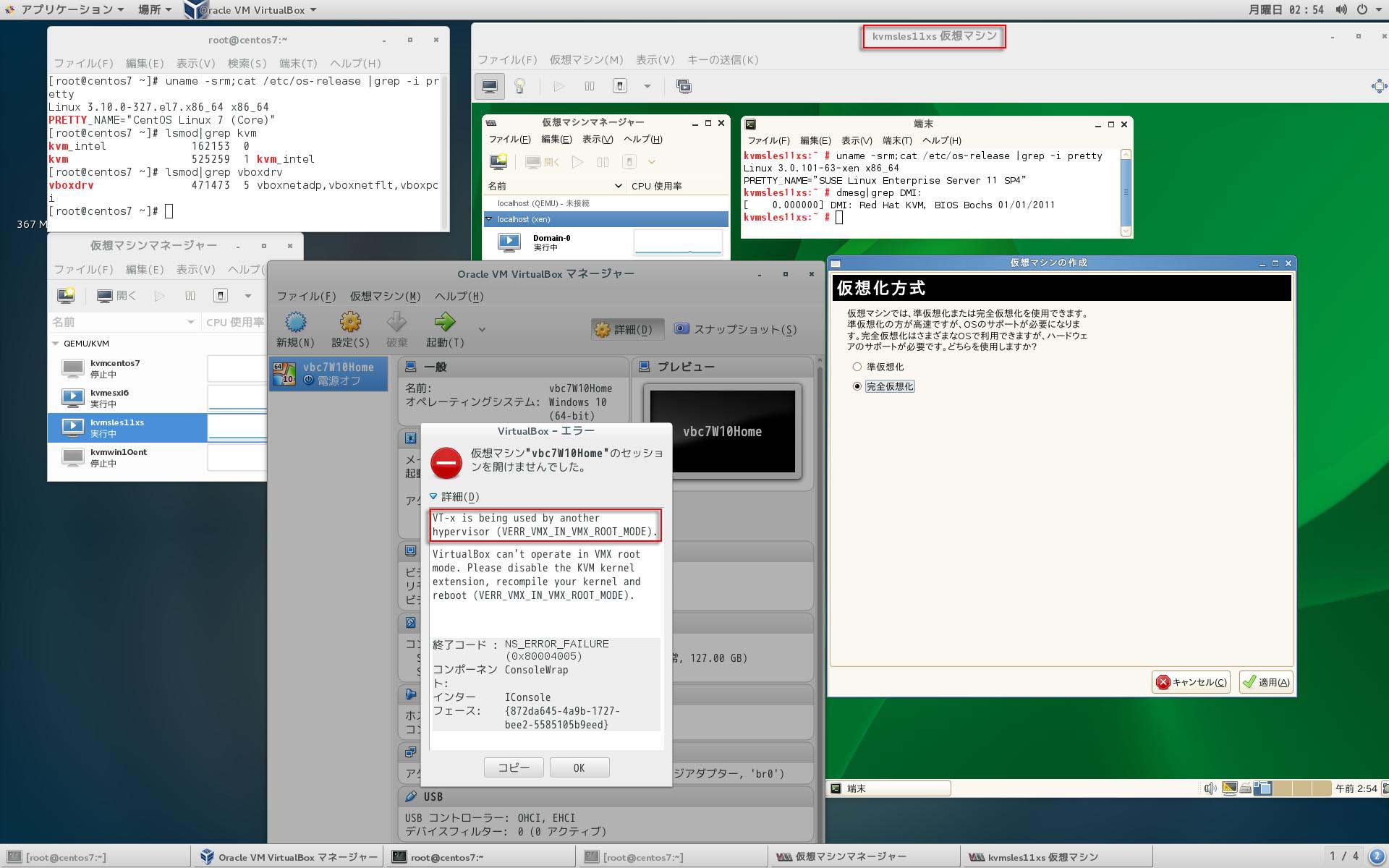Click guest volume icon in SLES panel
The width and height of the screenshot is (1389, 868).
point(1210,788)
